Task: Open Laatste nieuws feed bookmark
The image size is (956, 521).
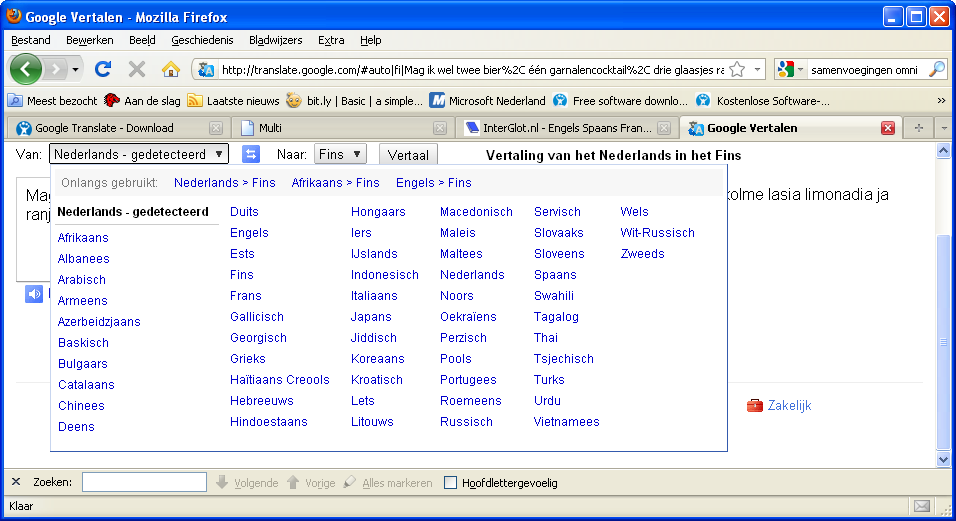Action: (233, 101)
